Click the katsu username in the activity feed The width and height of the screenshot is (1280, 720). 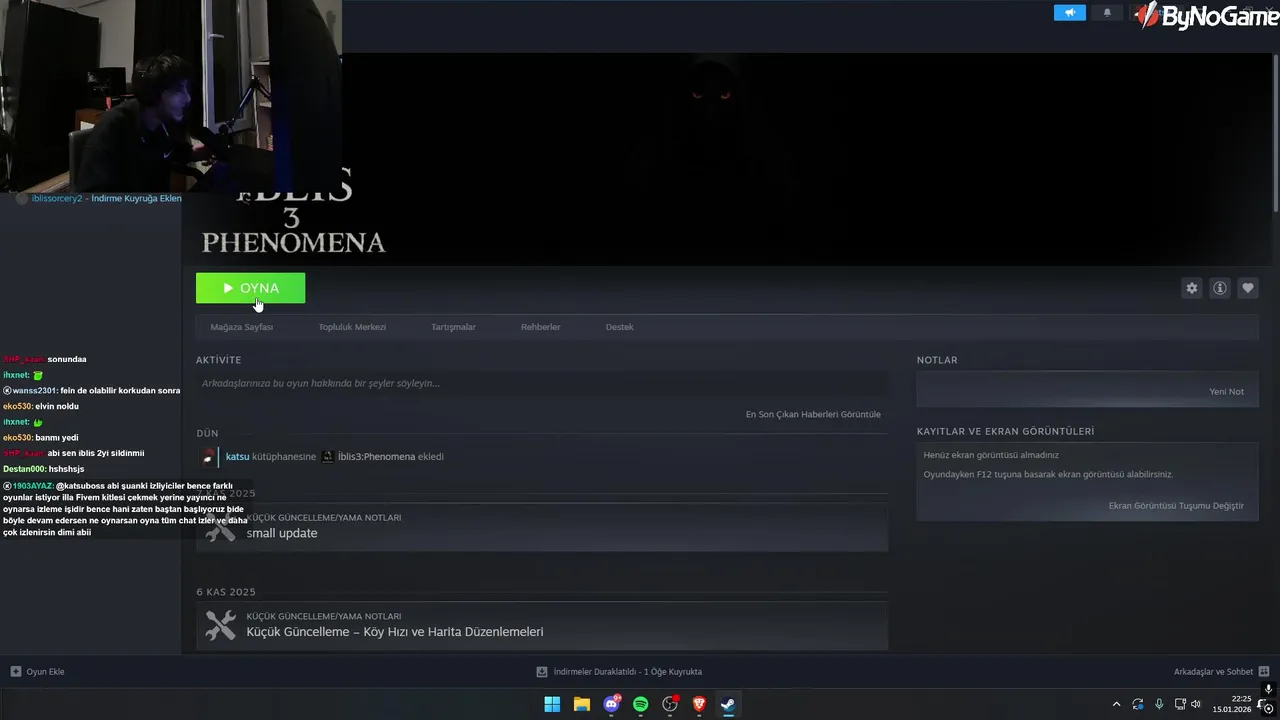[x=237, y=457]
